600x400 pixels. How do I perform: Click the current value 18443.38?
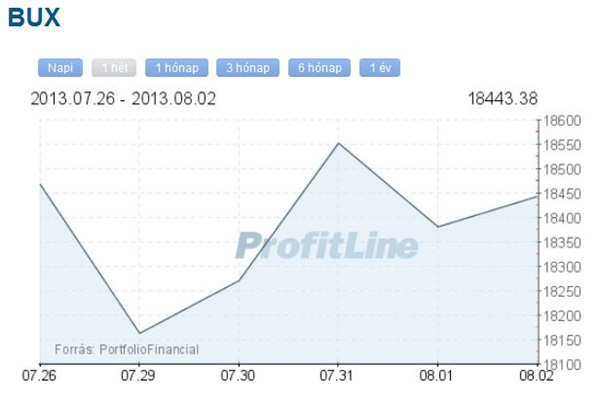(502, 98)
